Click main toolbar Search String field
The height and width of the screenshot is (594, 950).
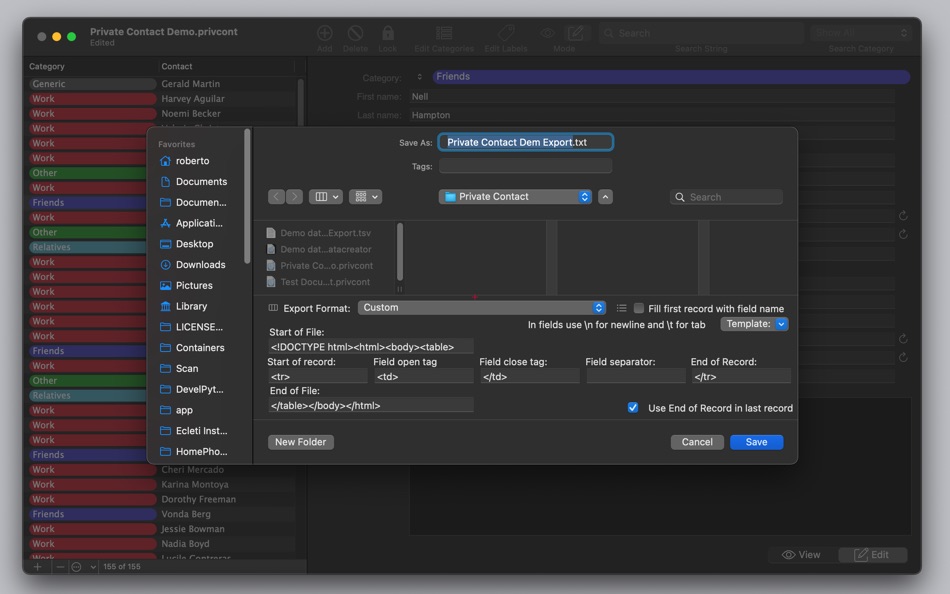(701, 33)
